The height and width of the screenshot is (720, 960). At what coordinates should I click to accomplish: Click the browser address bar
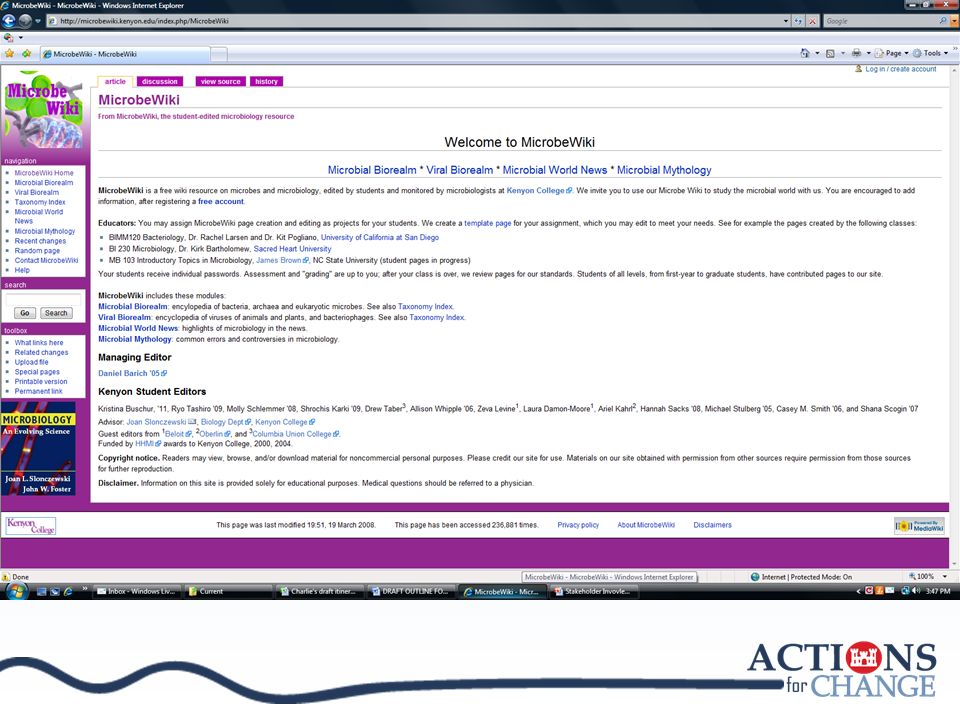[x=416, y=21]
